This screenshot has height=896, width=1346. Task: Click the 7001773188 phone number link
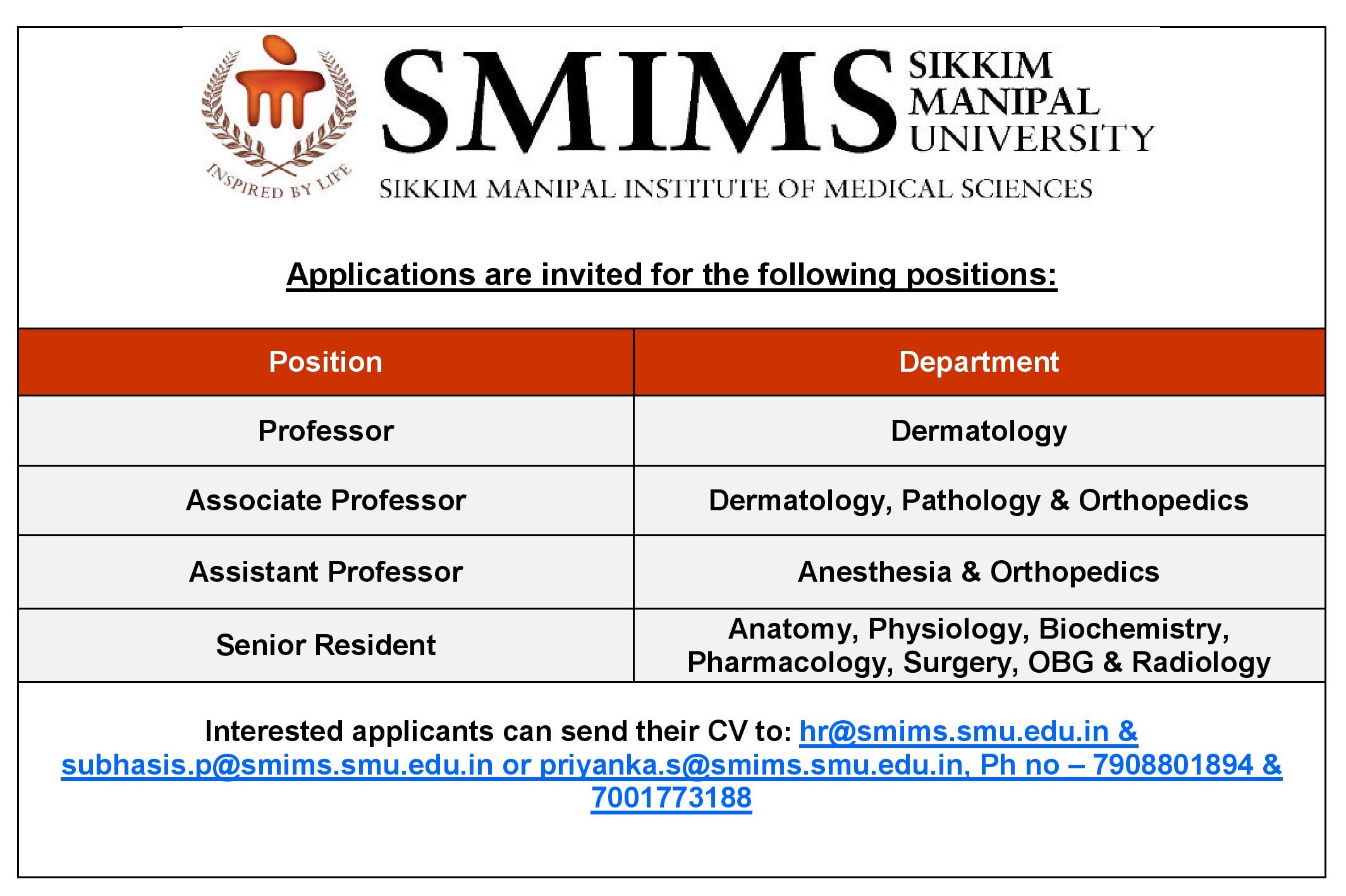pos(671,798)
